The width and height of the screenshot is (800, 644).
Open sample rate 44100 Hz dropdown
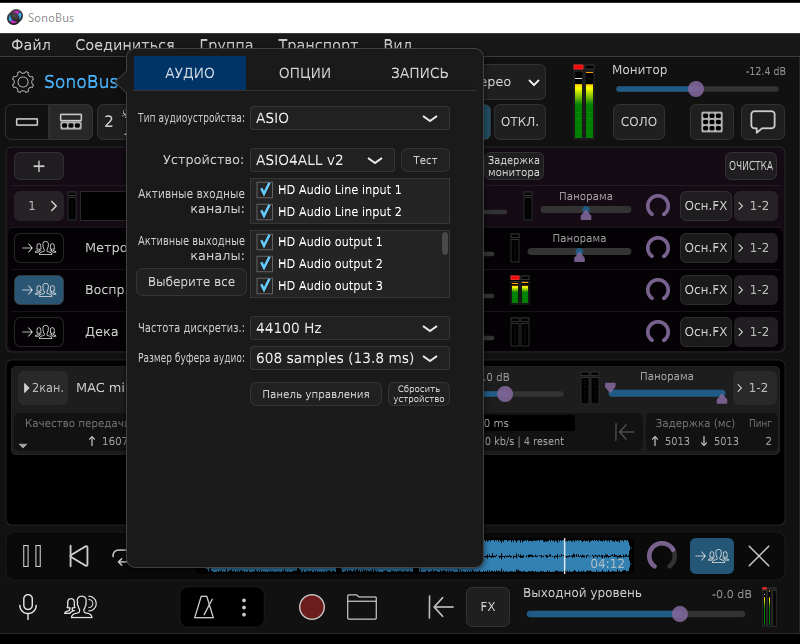349,328
